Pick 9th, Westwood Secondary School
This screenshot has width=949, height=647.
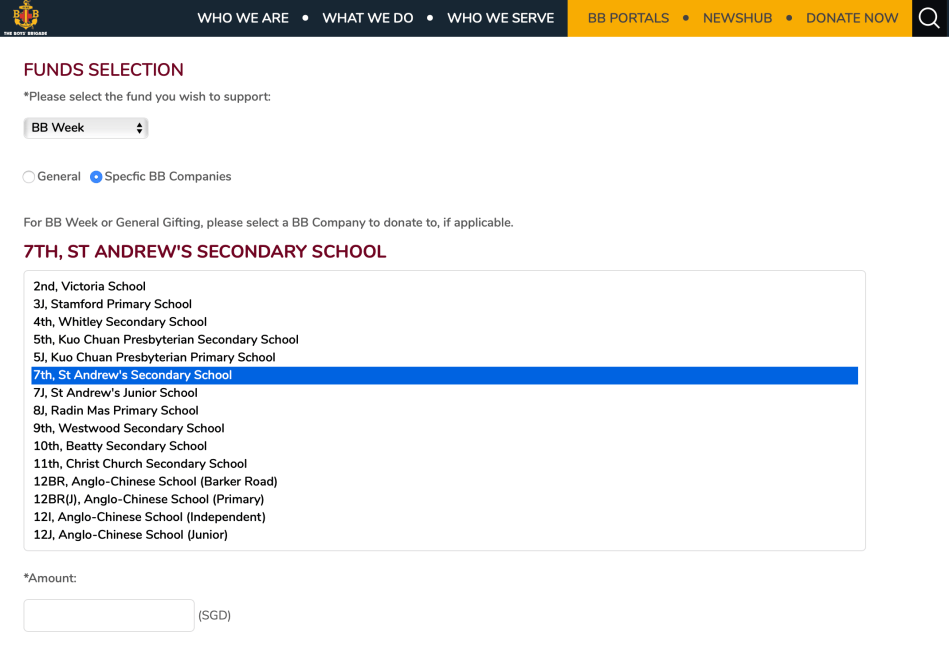tap(128, 428)
